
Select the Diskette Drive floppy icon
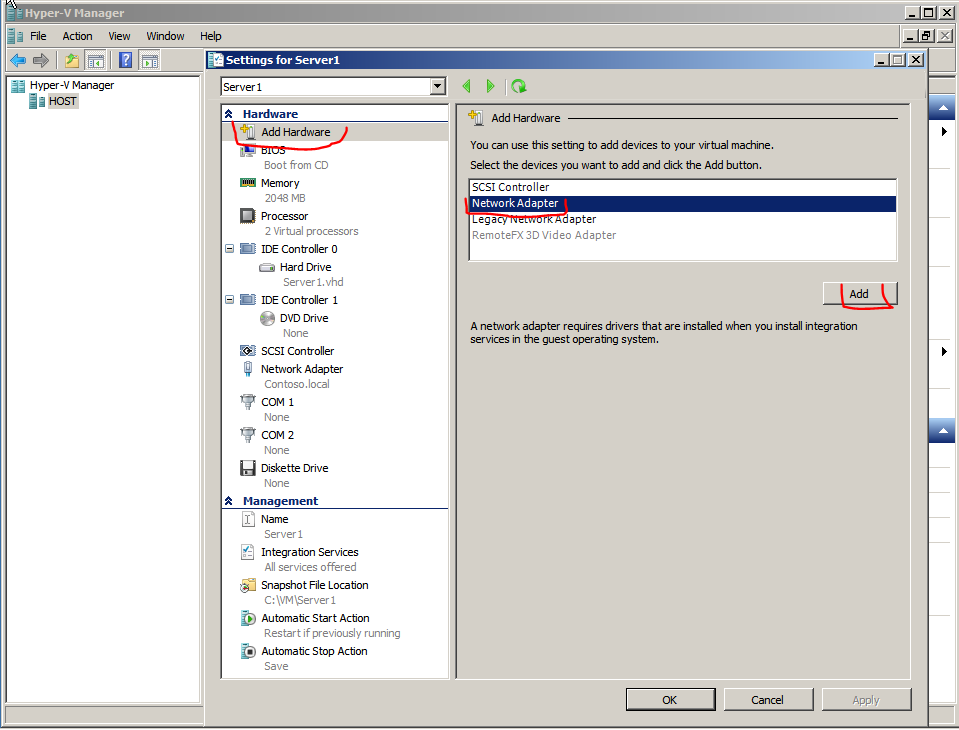(248, 468)
